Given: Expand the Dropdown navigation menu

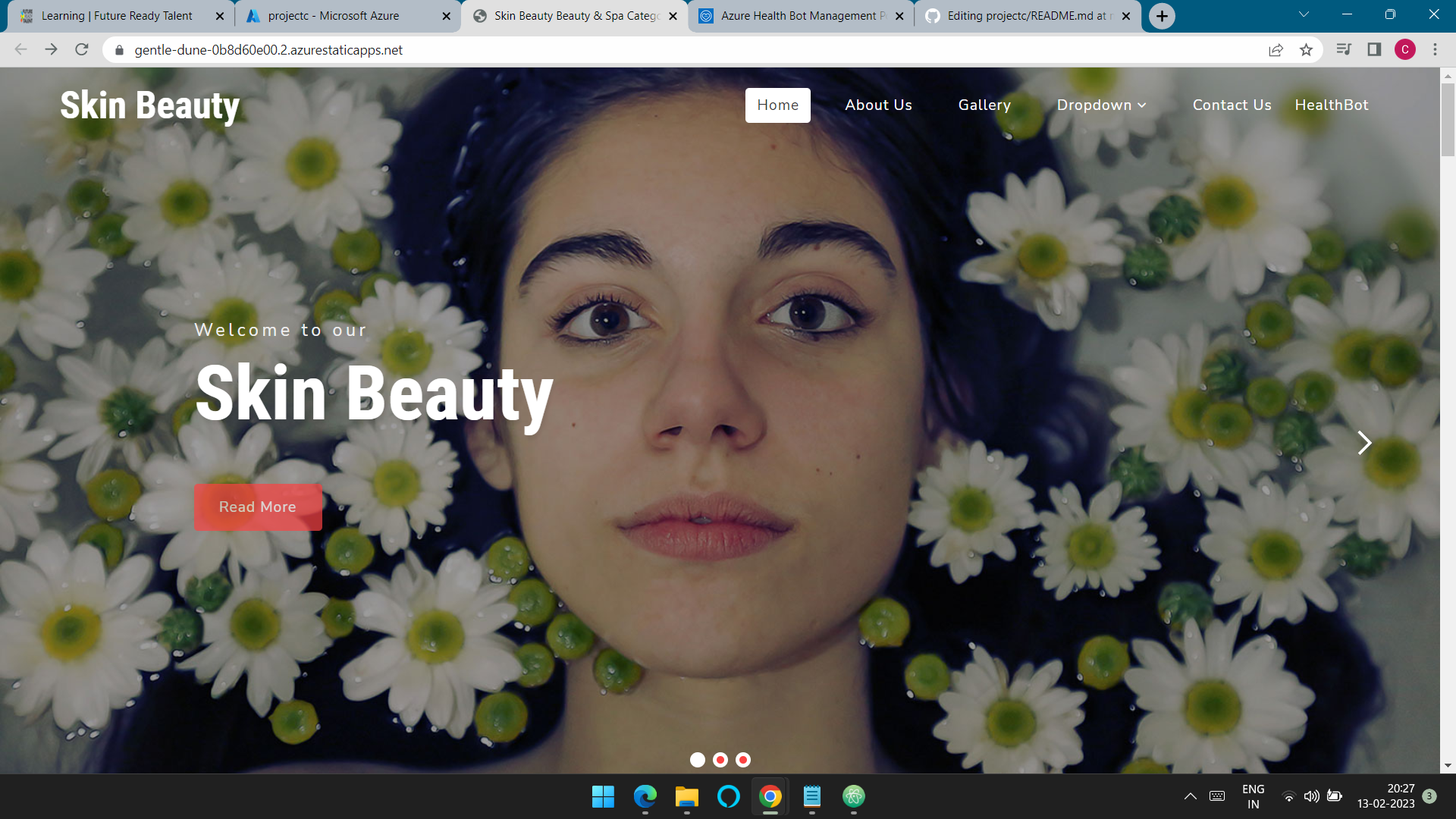Looking at the screenshot, I should (x=1101, y=105).
